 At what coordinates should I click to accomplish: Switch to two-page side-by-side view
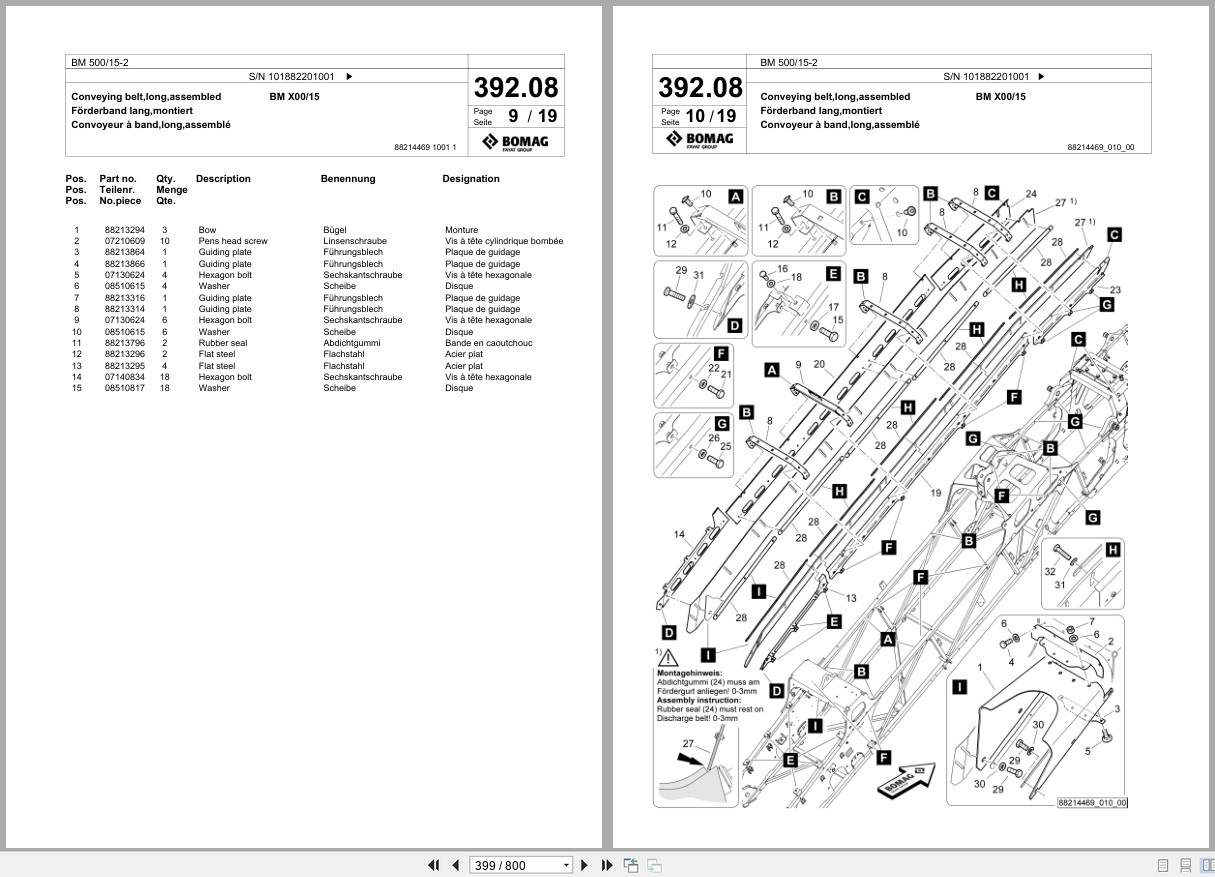[1206, 865]
